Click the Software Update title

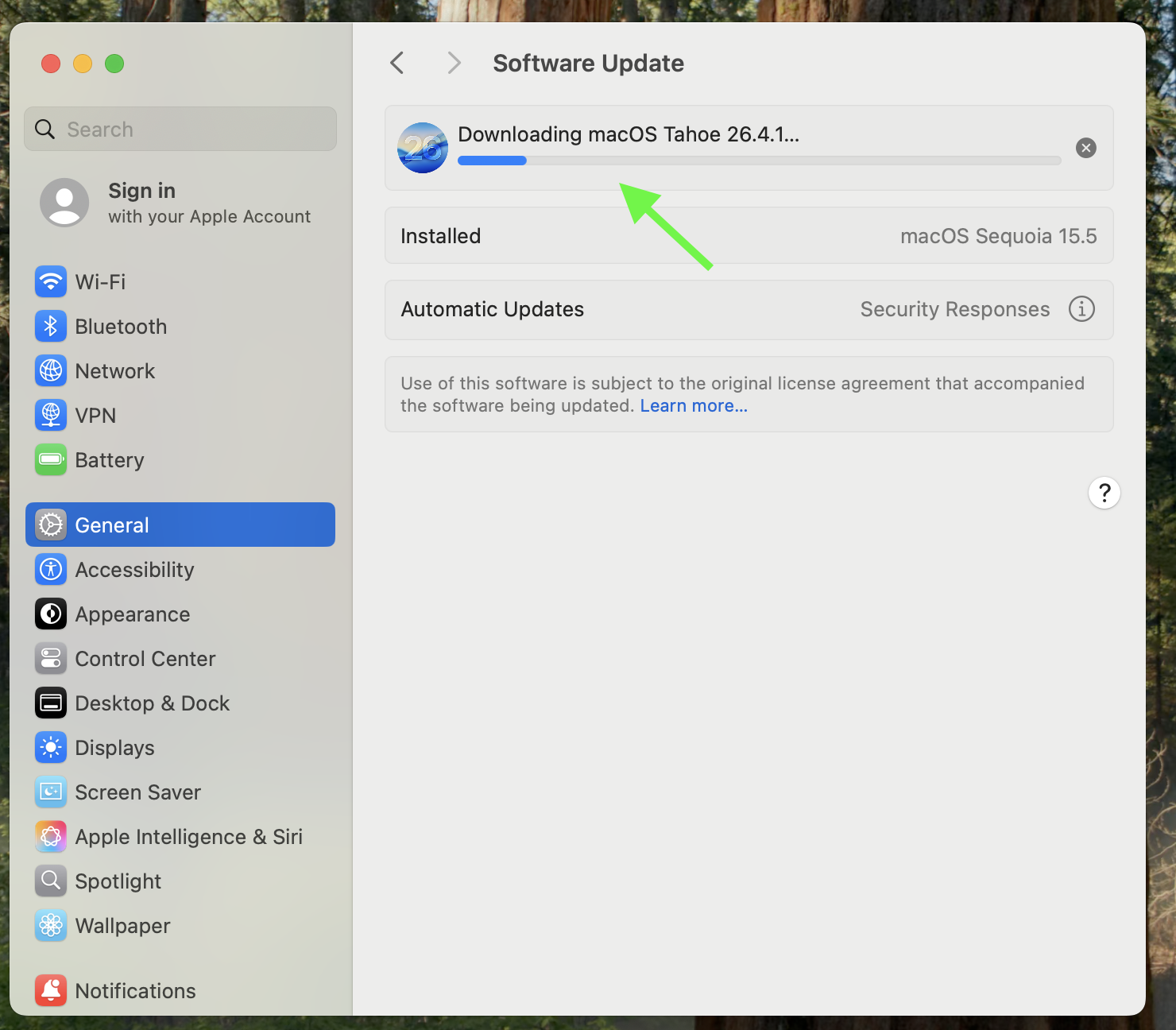[x=588, y=64]
